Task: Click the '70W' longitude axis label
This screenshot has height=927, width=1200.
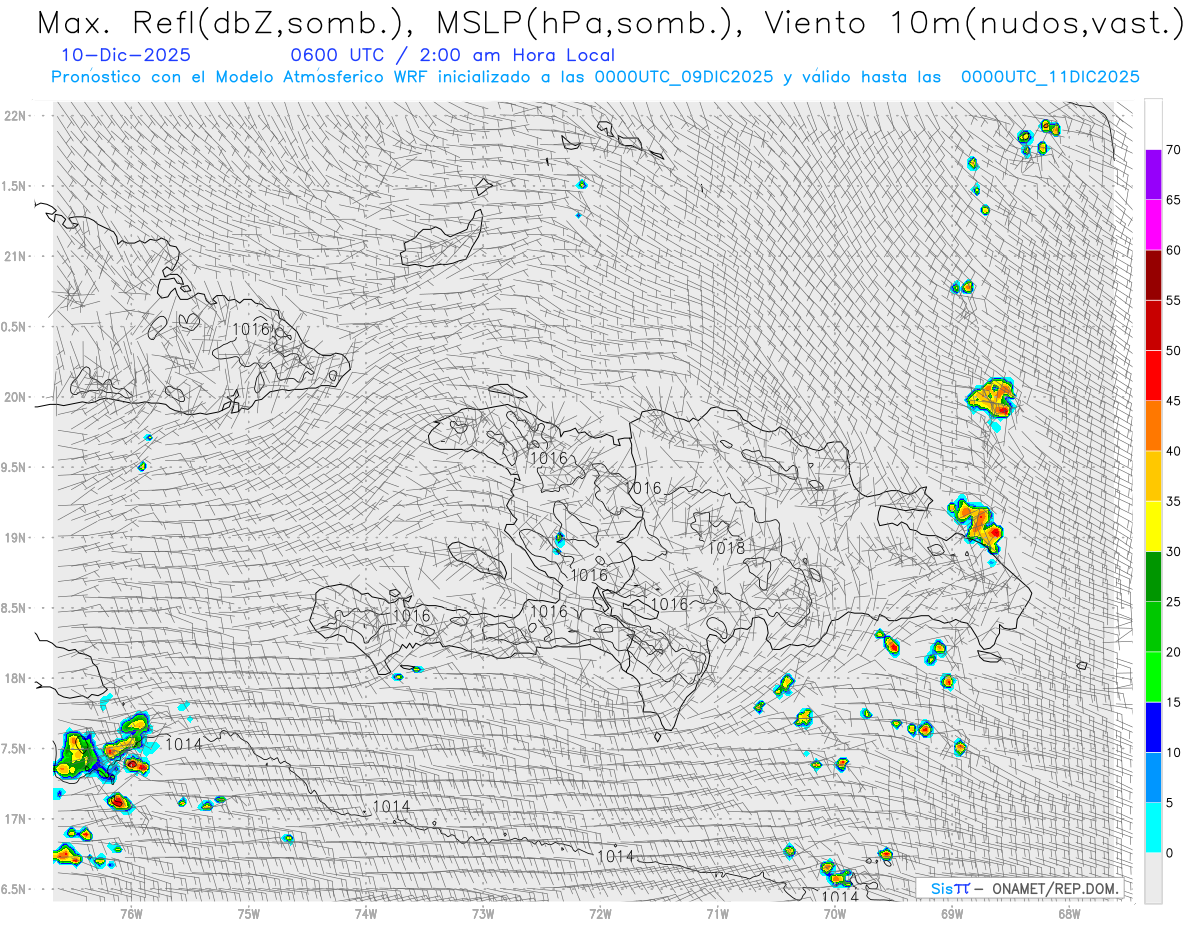Action: (835, 913)
